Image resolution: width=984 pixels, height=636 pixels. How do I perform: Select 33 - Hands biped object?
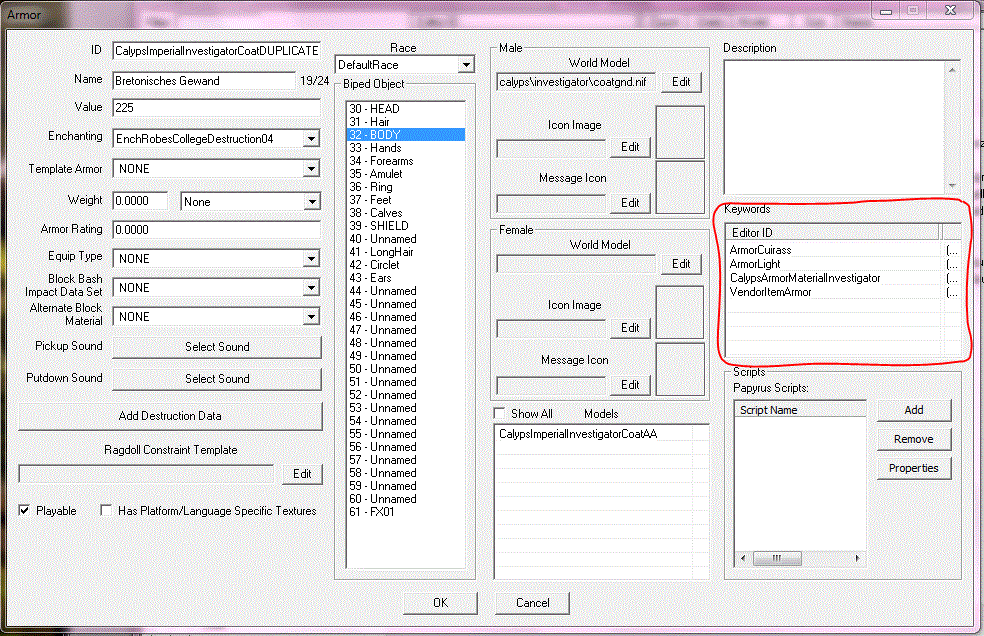pyautogui.click(x=375, y=148)
